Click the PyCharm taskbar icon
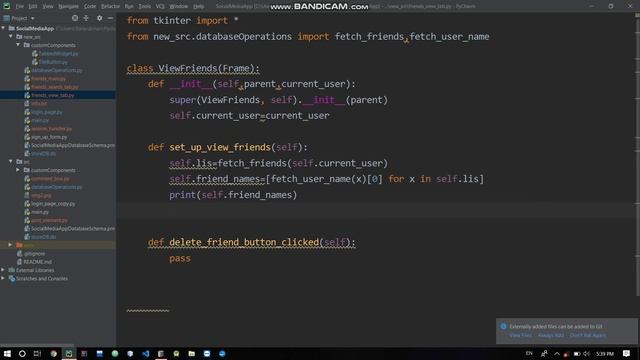Viewport: 640px width, 360px height. pos(69,353)
